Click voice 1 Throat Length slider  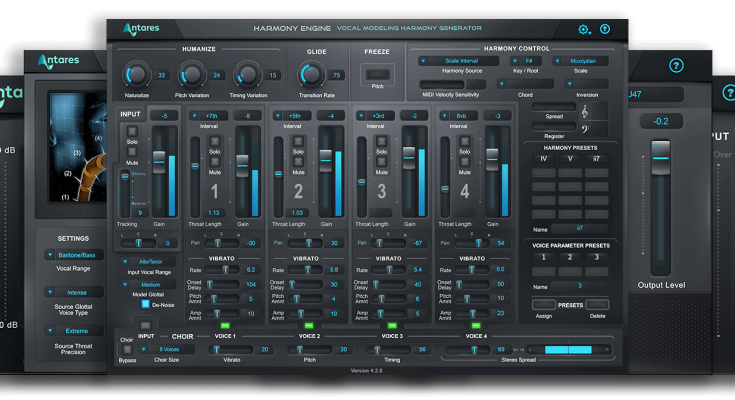point(195,177)
